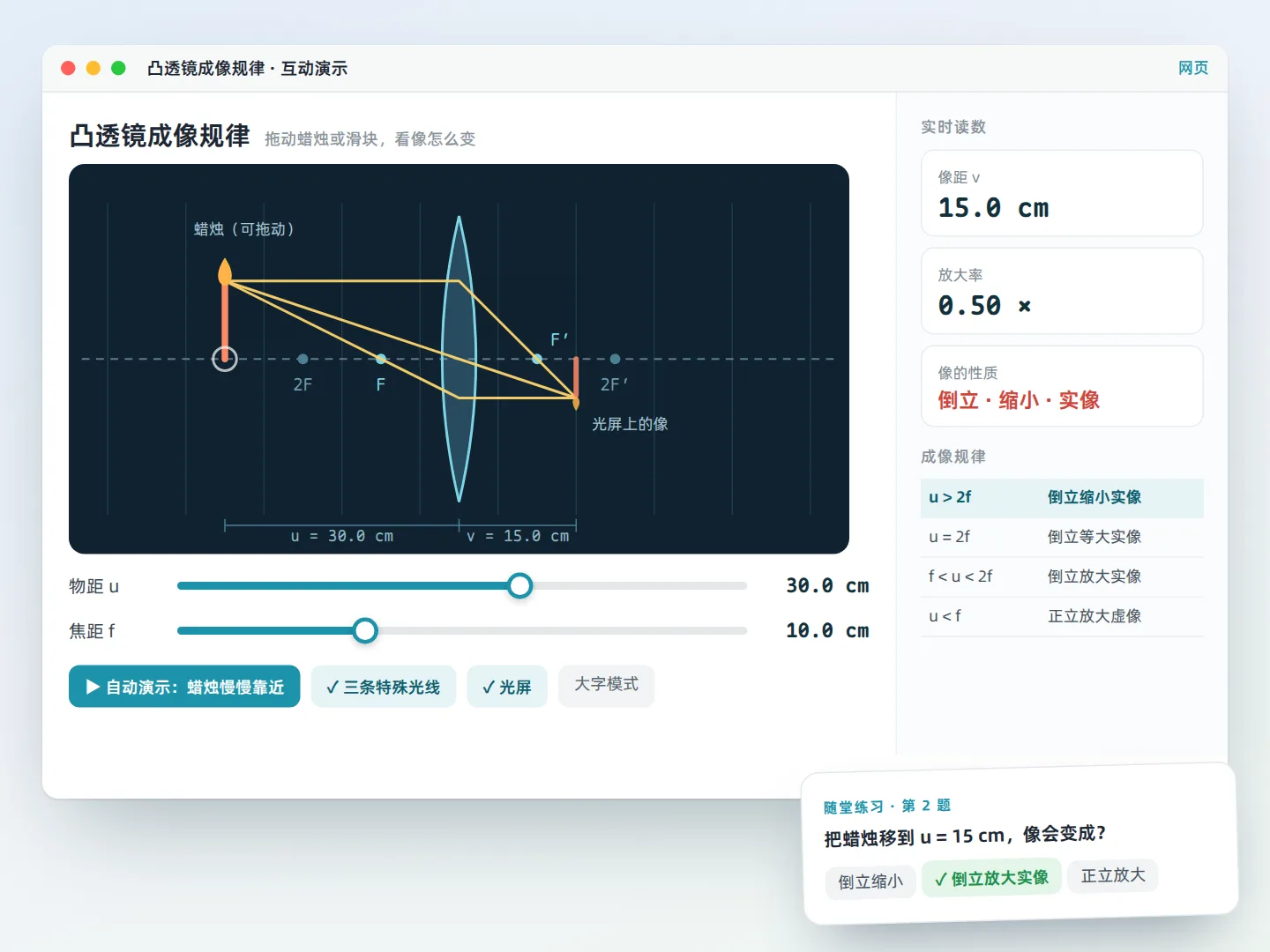Click the convex lens shape
The width and height of the screenshot is (1270, 952).
coord(459,359)
